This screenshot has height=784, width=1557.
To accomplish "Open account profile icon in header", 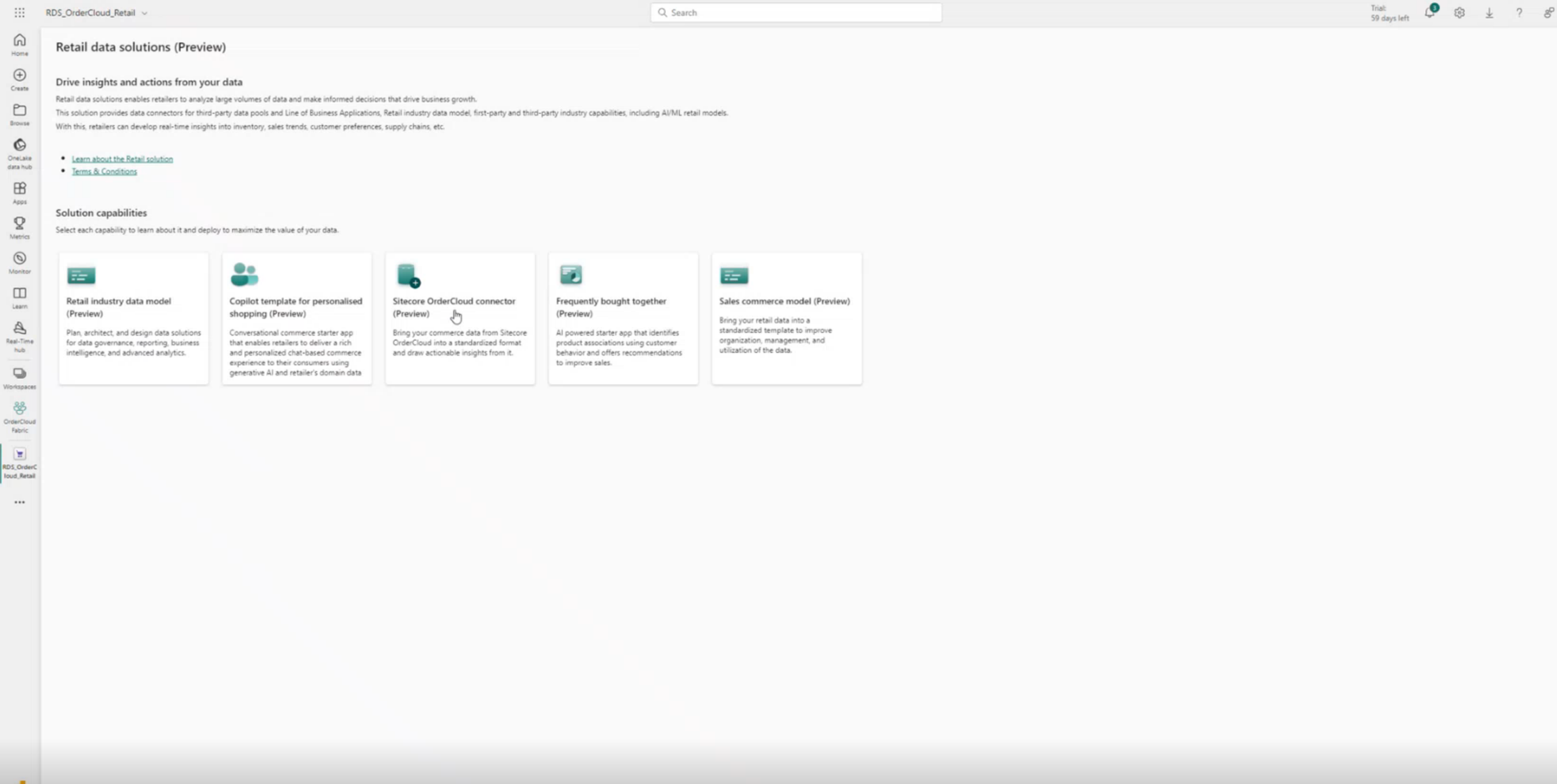I will tap(1548, 13).
